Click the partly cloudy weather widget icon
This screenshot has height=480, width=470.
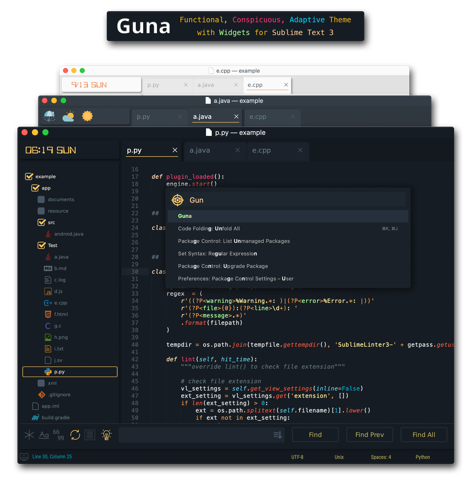pos(68,116)
